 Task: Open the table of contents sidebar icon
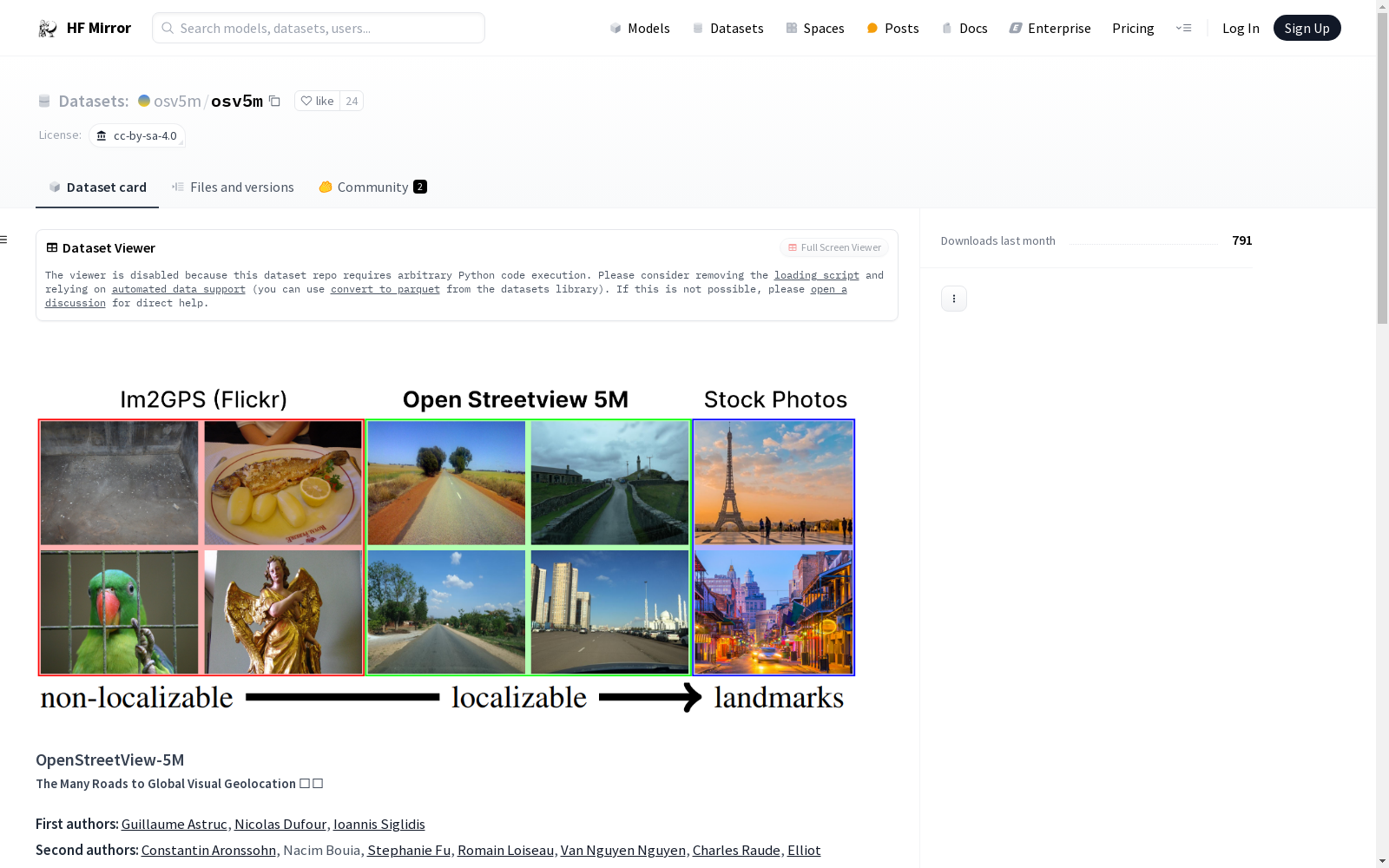[3, 240]
